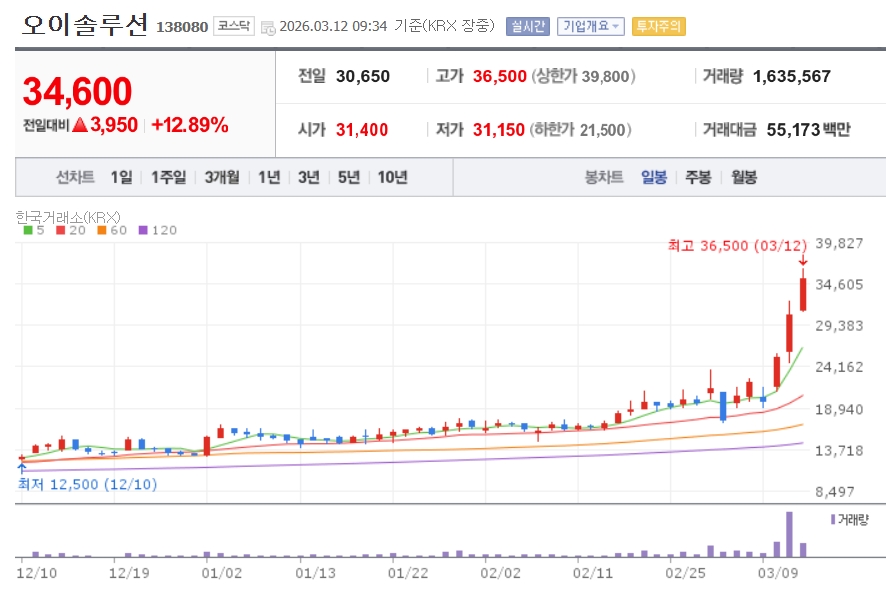This screenshot has height=597, width=886.
Task: View the 10년 line chart
Action: coord(392,177)
